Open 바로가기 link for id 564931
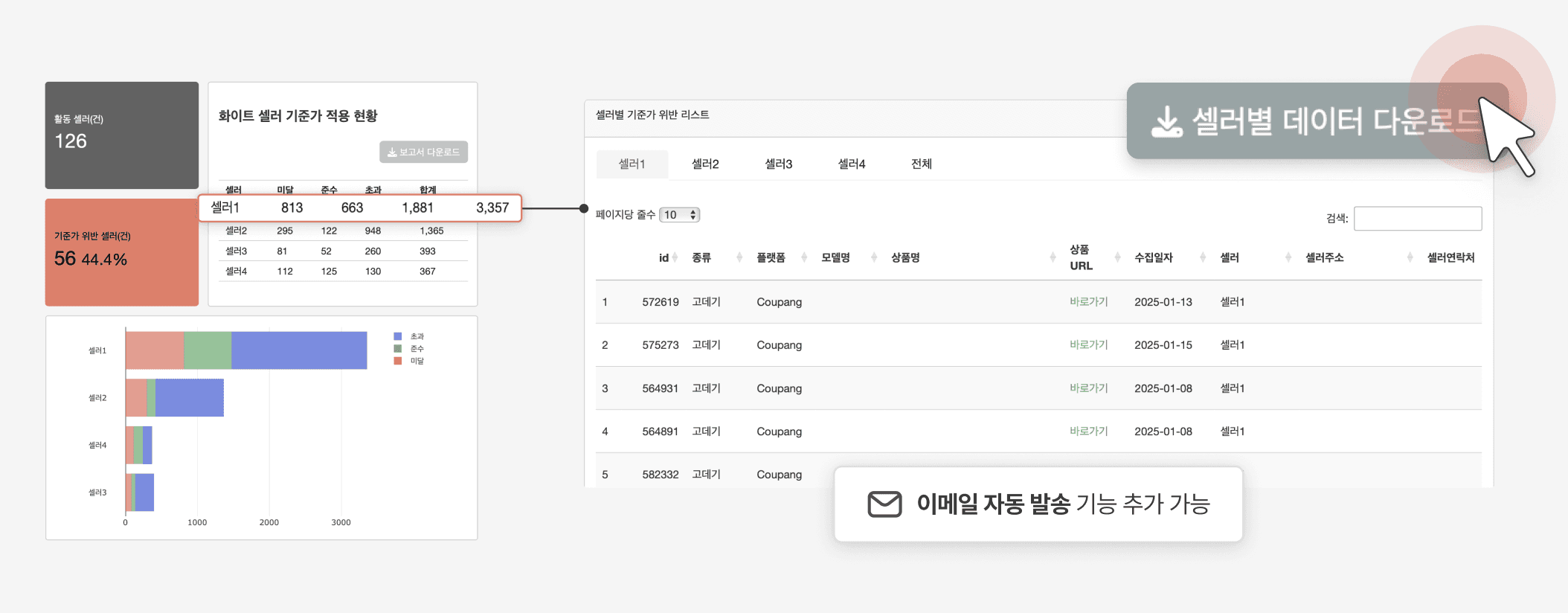Viewport: 1568px width, 613px height. 1089,388
